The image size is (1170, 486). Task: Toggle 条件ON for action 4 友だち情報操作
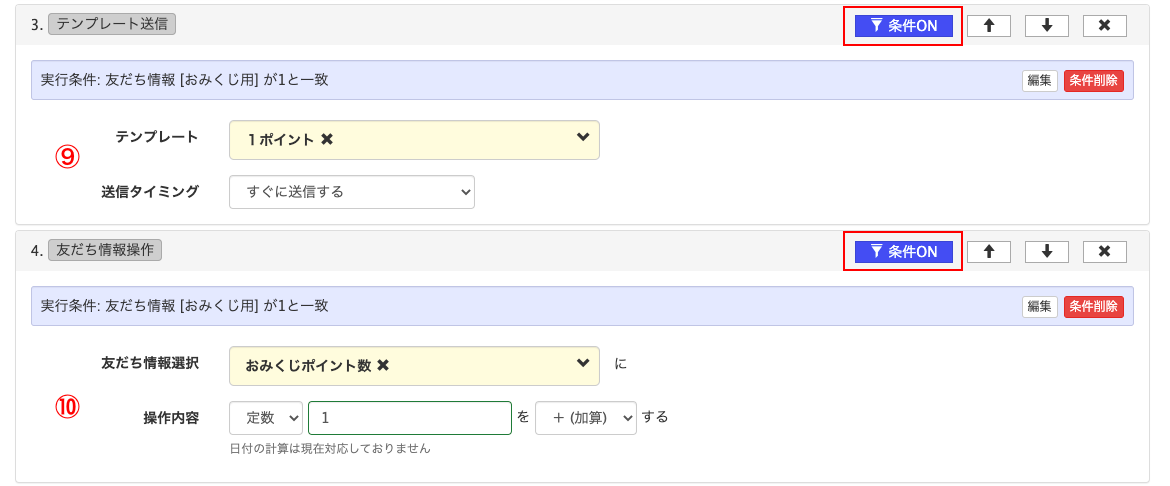point(904,252)
